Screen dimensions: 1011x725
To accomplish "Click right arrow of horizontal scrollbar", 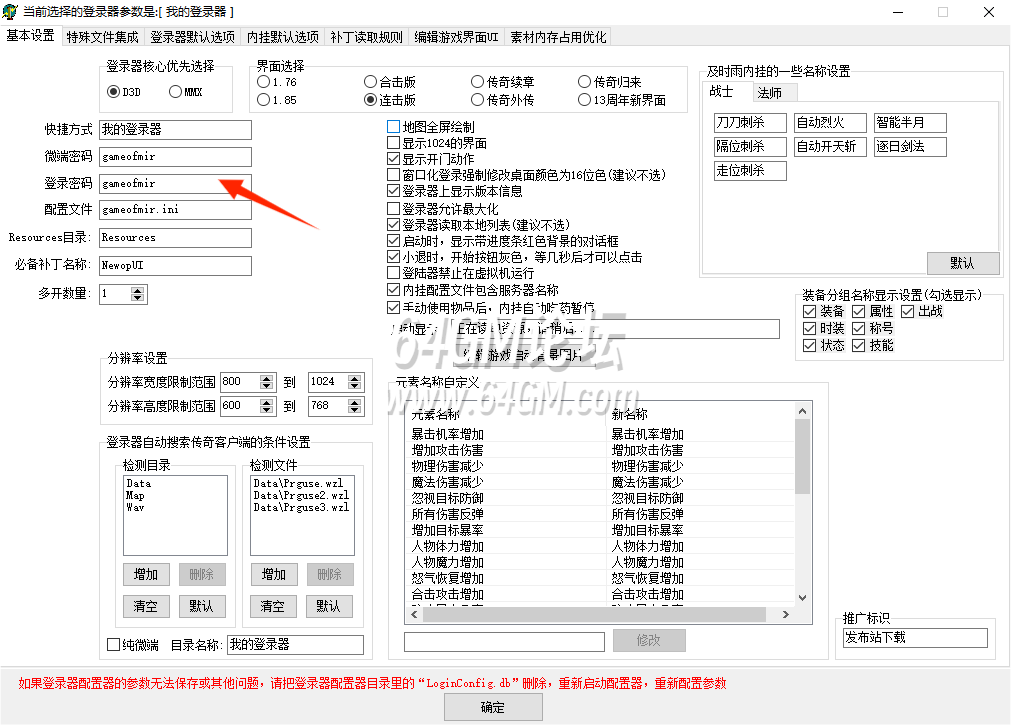I will 785,615.
